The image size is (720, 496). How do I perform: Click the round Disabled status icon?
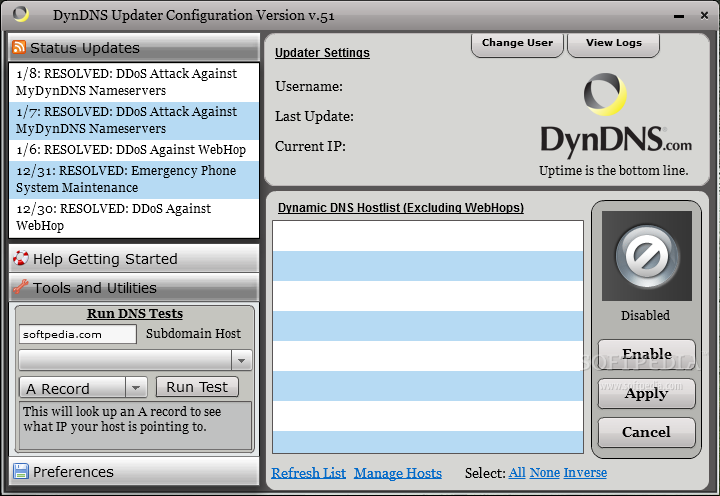(x=647, y=256)
